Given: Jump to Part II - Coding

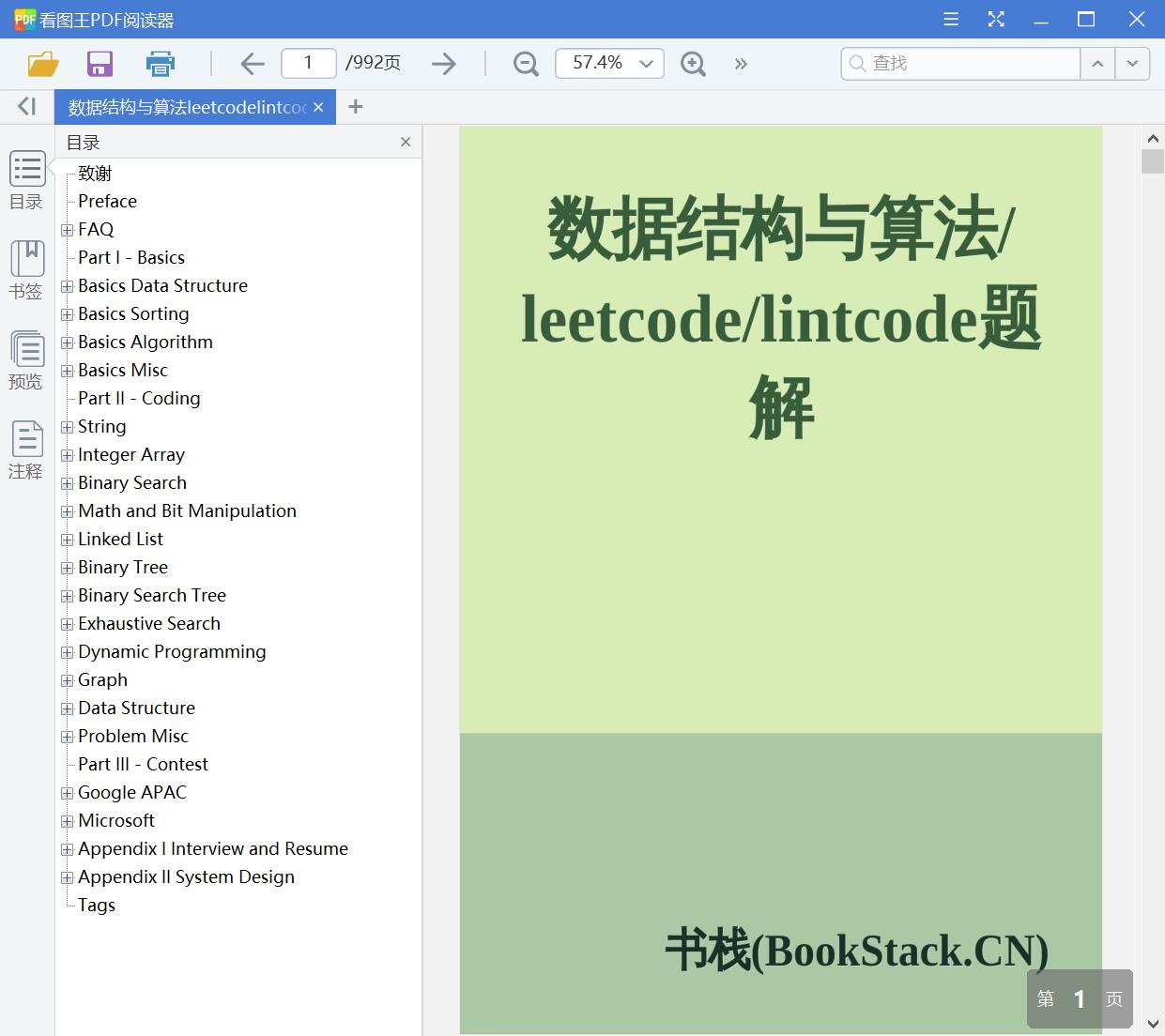Looking at the screenshot, I should 139,398.
